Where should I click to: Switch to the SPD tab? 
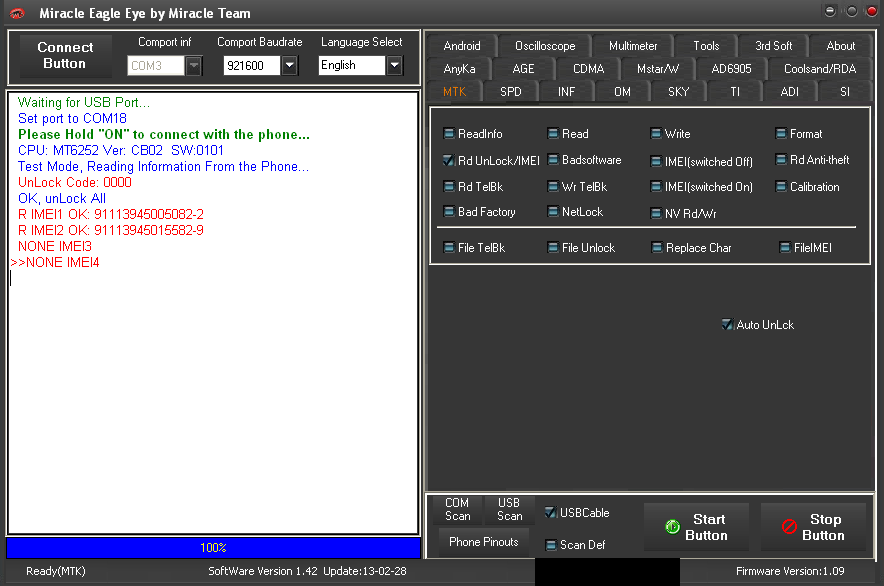[510, 91]
